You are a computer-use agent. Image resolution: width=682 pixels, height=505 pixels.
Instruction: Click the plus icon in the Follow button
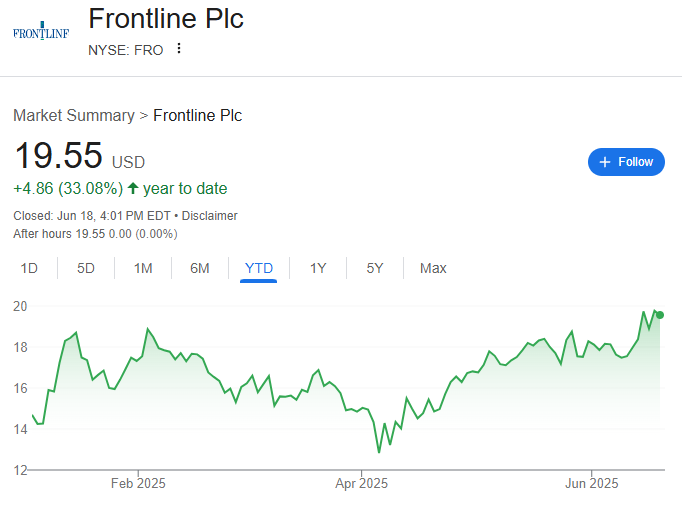[x=605, y=162]
